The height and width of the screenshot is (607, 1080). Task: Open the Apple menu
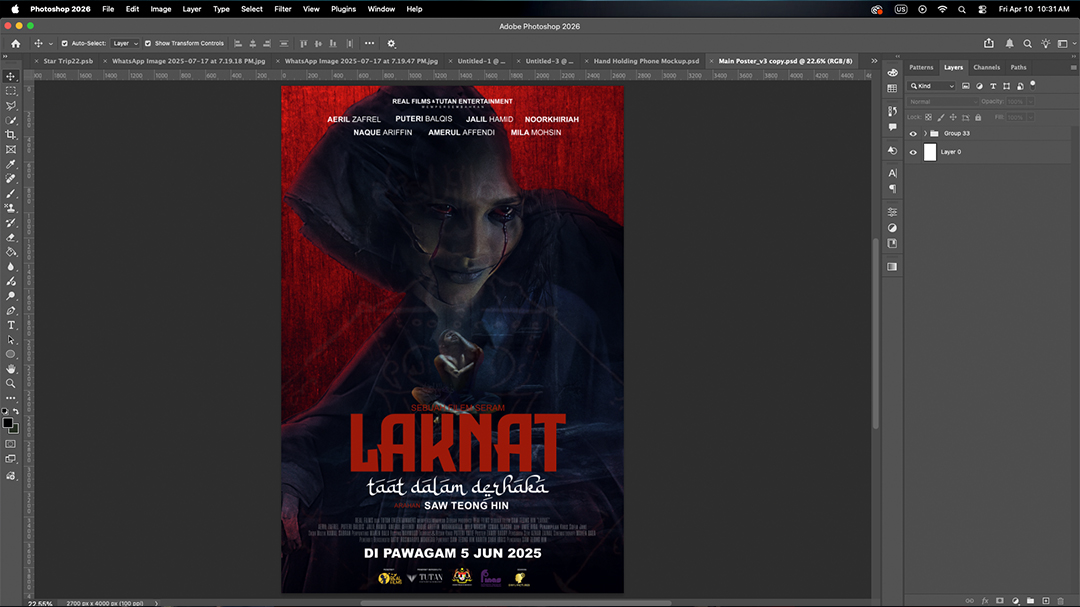pyautogui.click(x=15, y=9)
